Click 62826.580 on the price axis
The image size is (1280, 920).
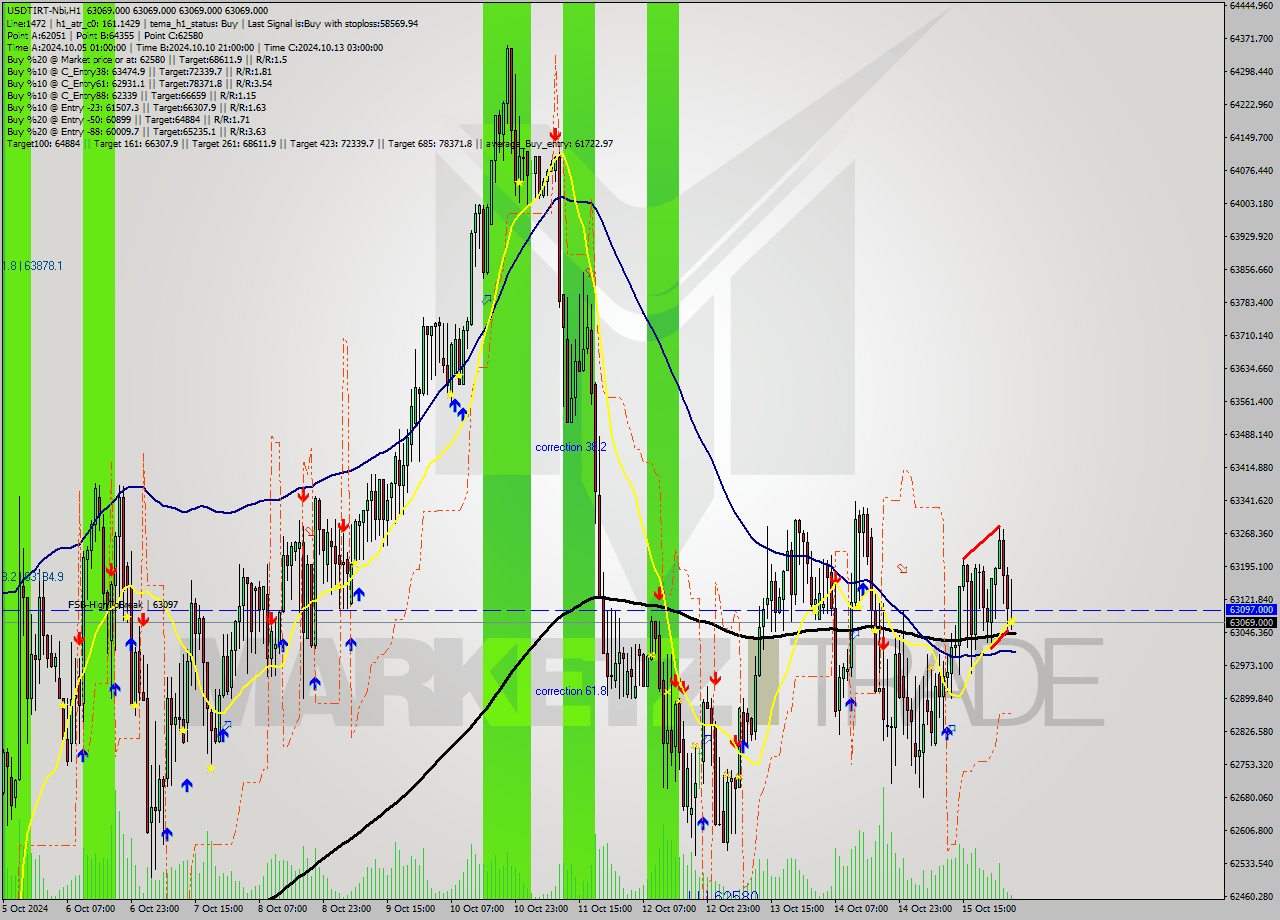click(1252, 731)
